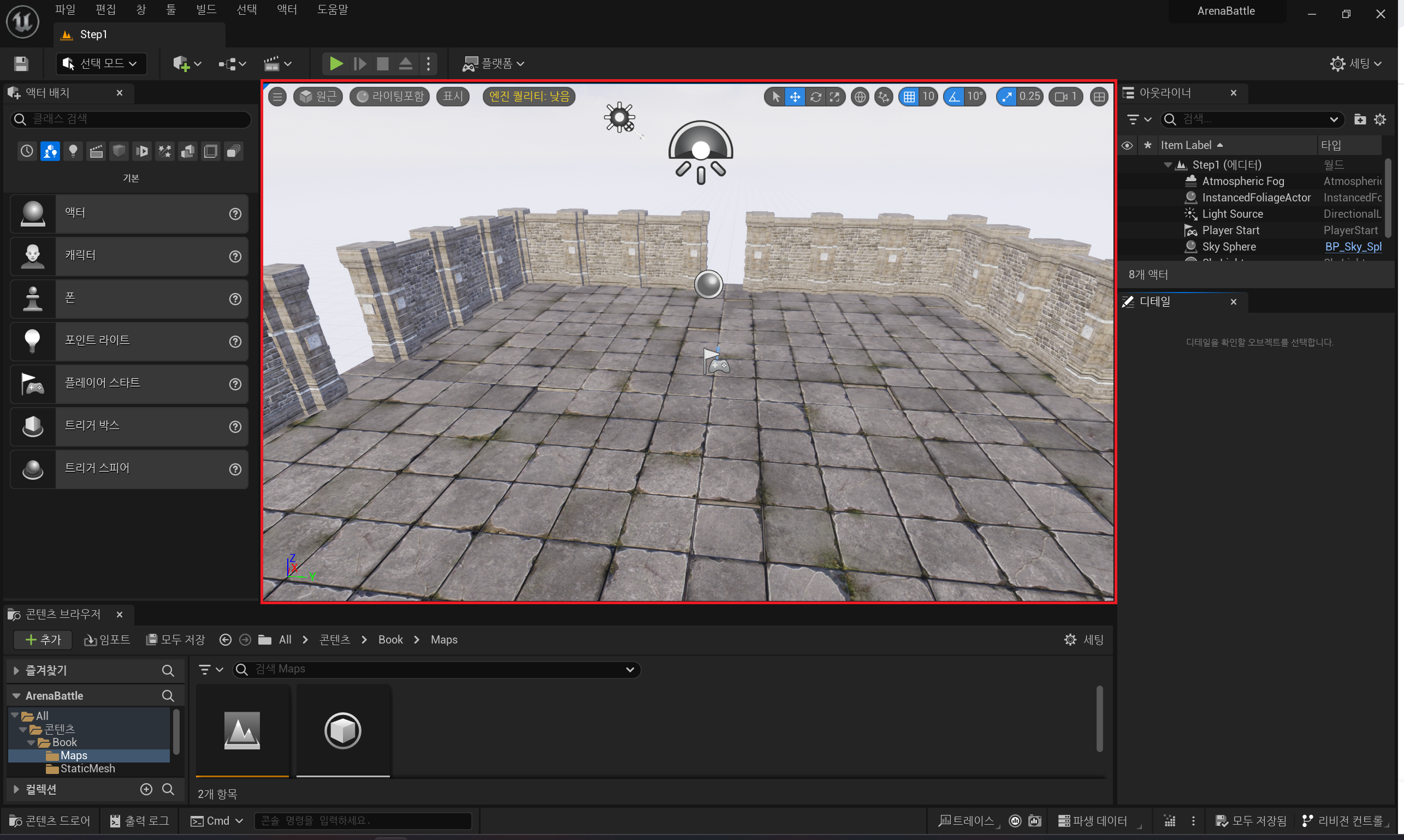Toggle grid snapping in viewport
The width and height of the screenshot is (1404, 840).
coord(909,97)
